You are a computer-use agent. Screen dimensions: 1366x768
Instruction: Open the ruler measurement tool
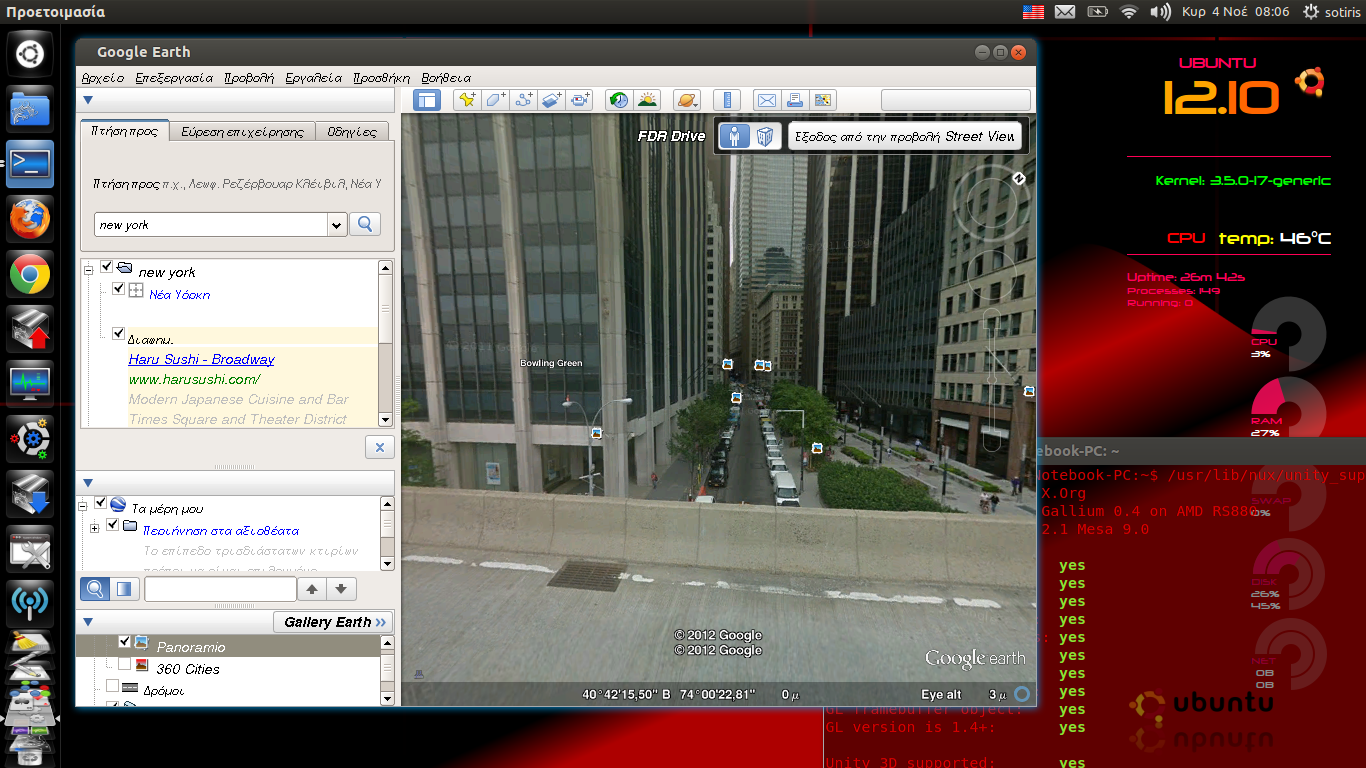[728, 100]
